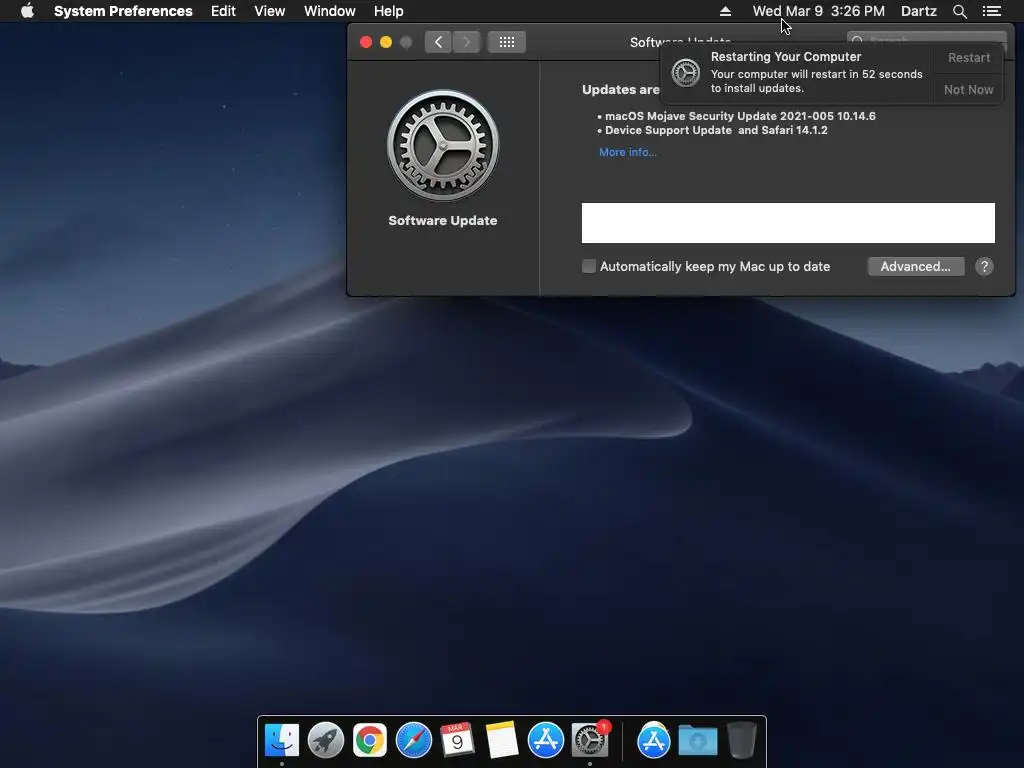Launch Safari from the Dock
Viewport: 1024px width, 768px height.
(x=413, y=740)
